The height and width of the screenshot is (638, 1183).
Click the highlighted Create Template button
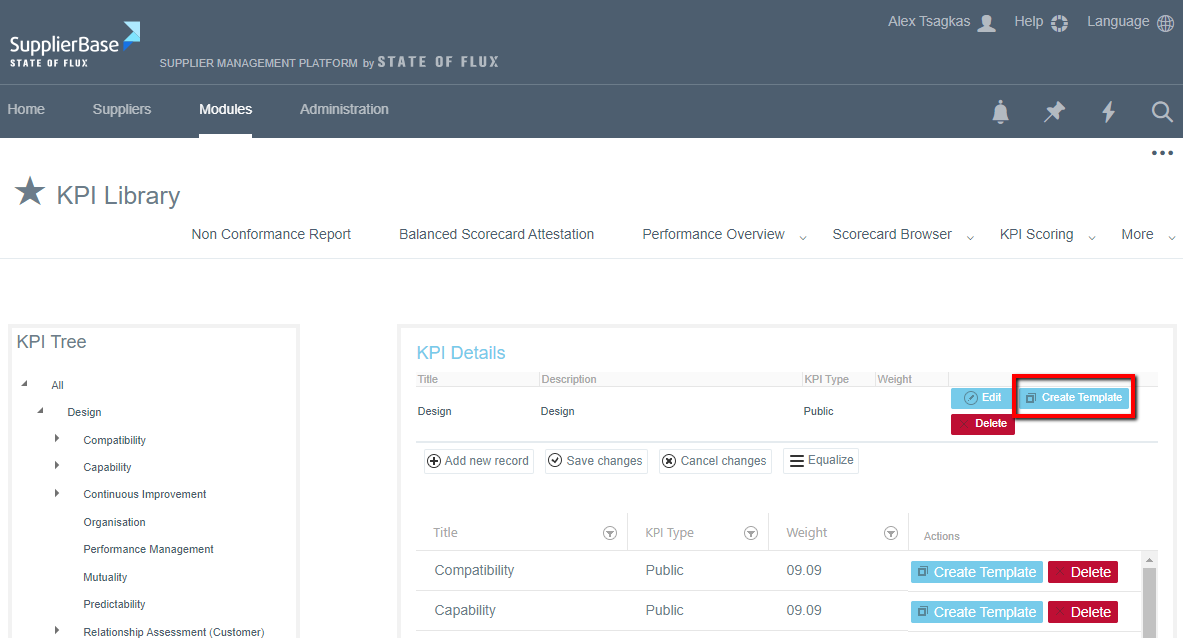point(1073,398)
